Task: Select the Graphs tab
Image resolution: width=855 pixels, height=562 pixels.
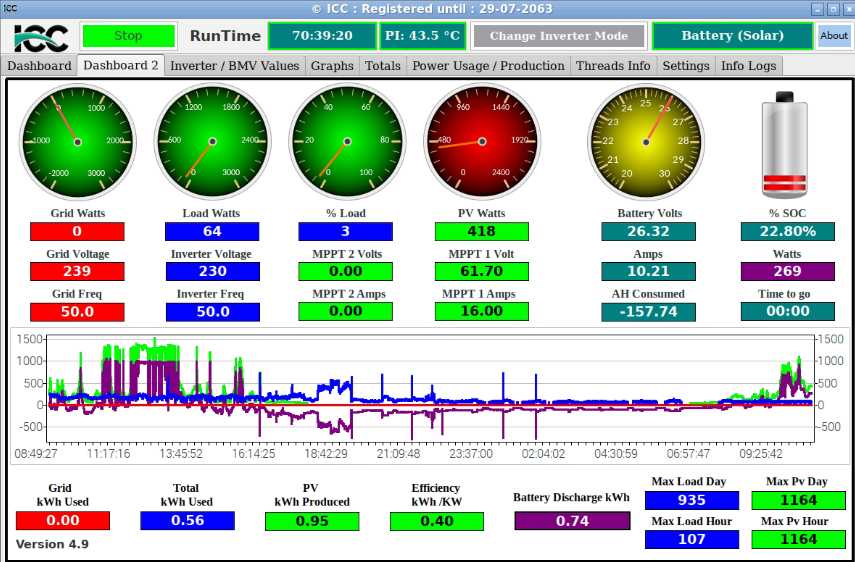Action: [x=332, y=66]
